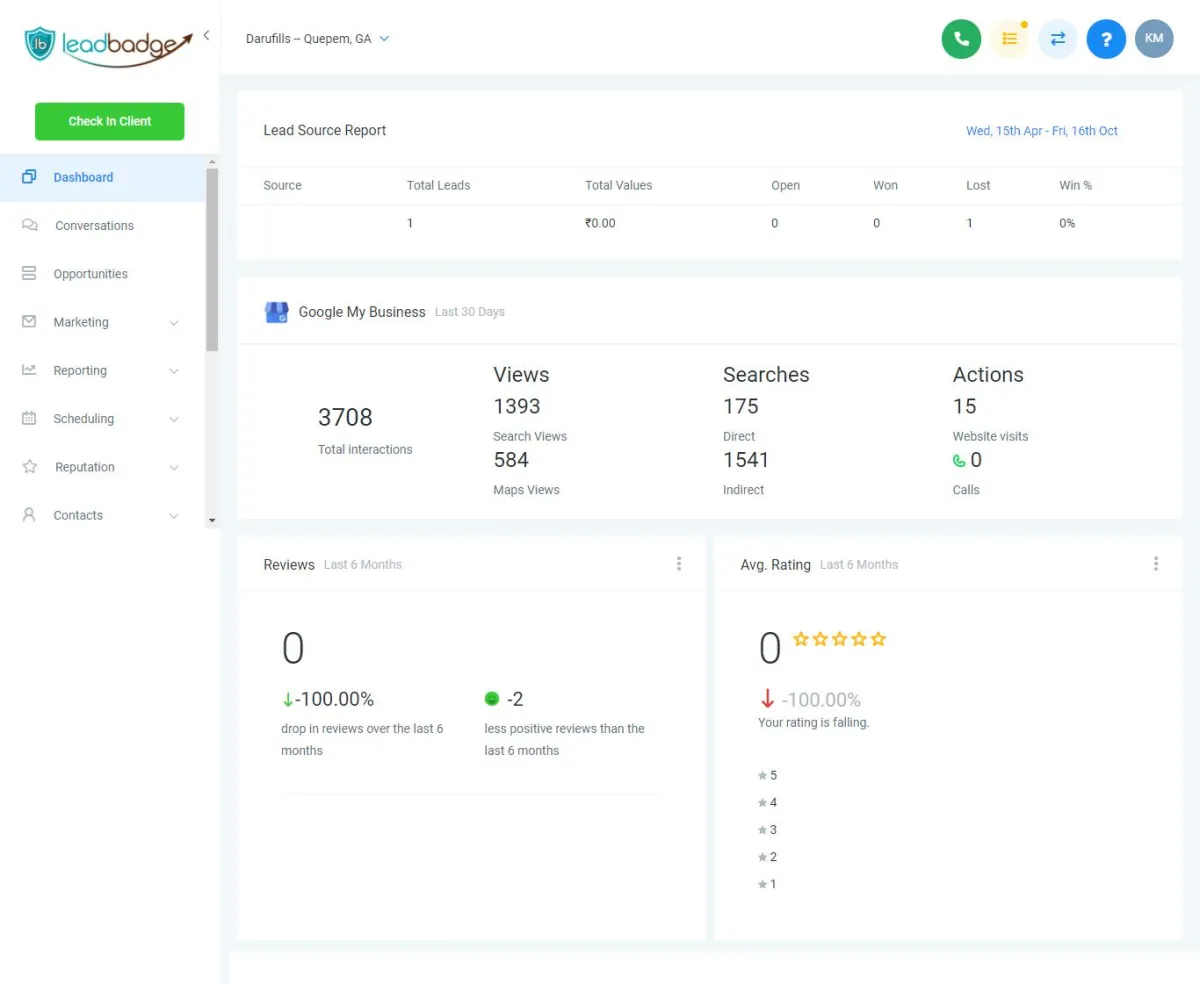The height and width of the screenshot is (984, 1200).
Task: Click the Open column header
Action: point(785,185)
